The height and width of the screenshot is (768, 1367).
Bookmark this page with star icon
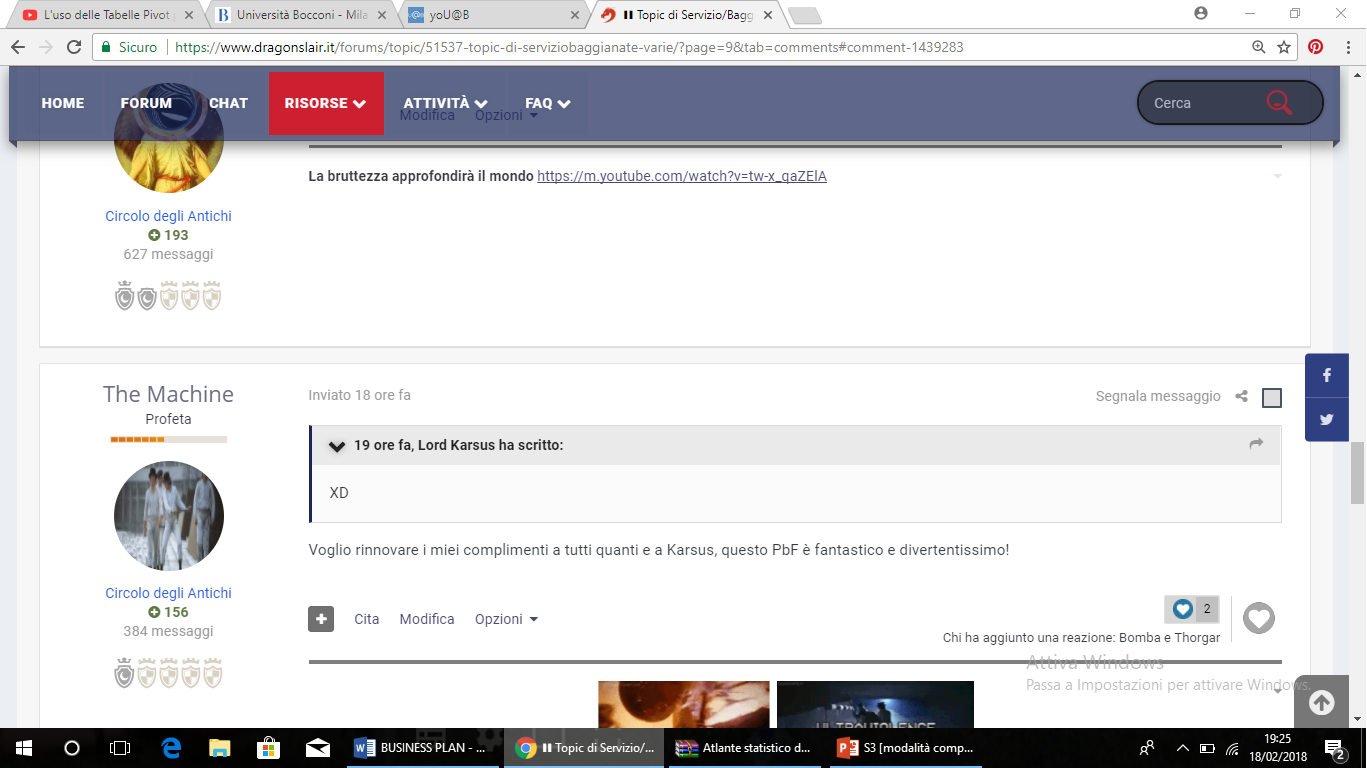pos(1284,47)
